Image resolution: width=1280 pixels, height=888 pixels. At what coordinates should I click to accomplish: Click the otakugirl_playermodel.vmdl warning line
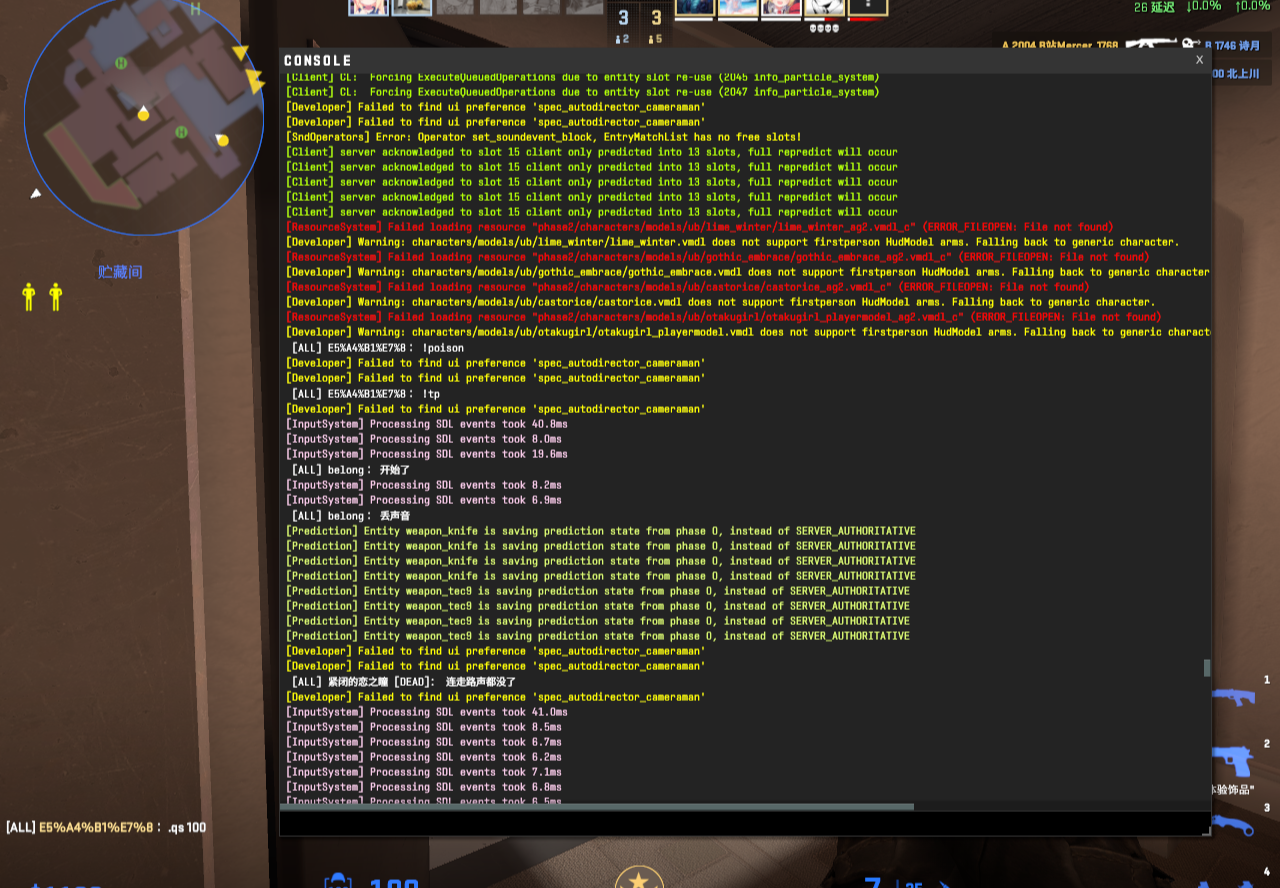(747, 332)
